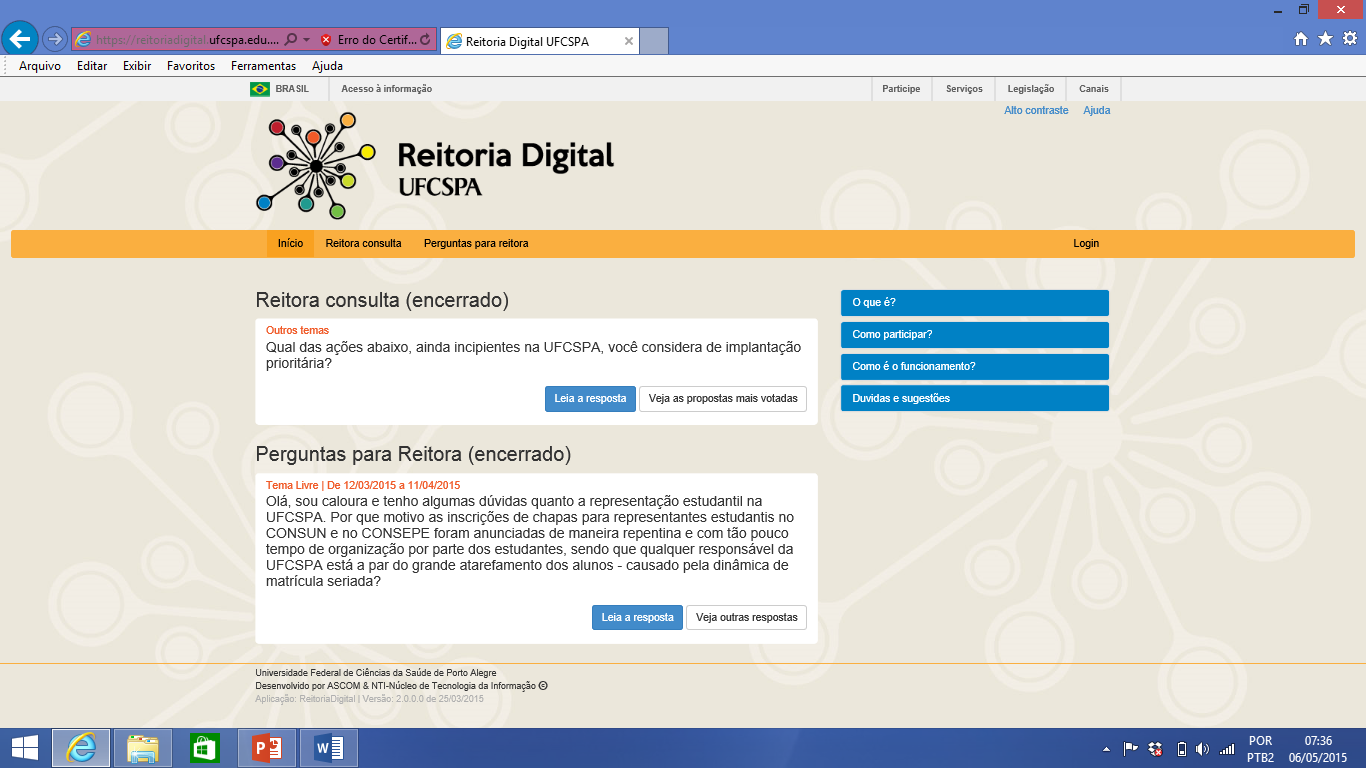
Task: Click Legislação in the government bar
Action: [1031, 89]
